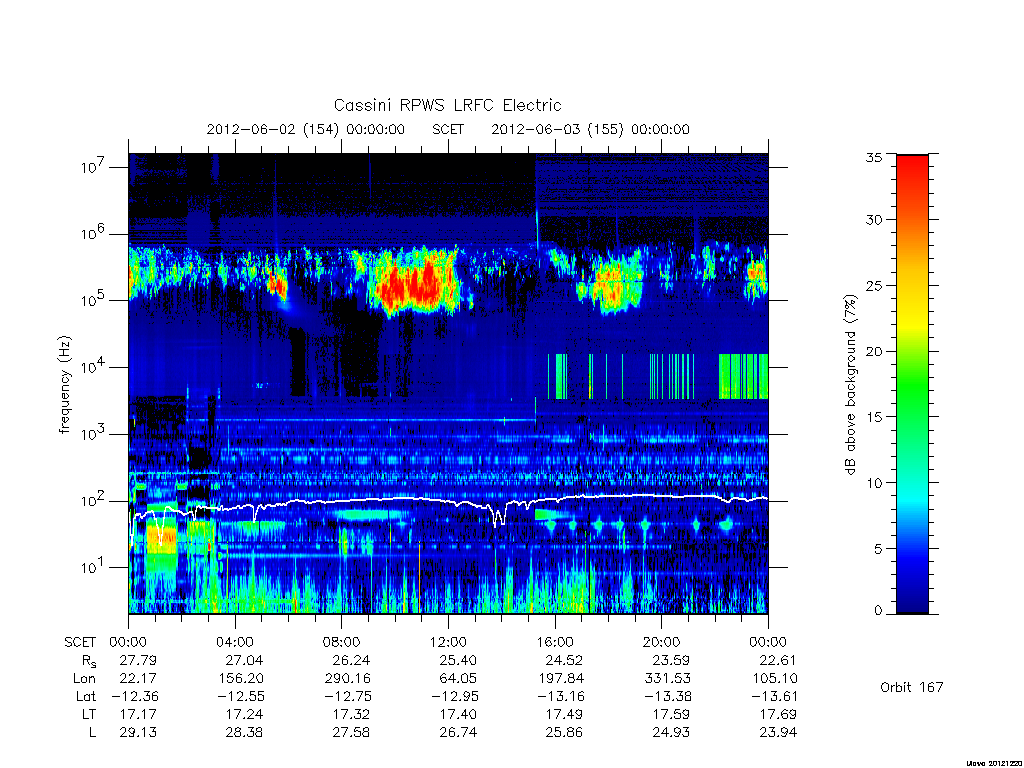This screenshot has height=768, width=1024.
Task: Click the colorbar tick value "0"
Action: pos(877,611)
